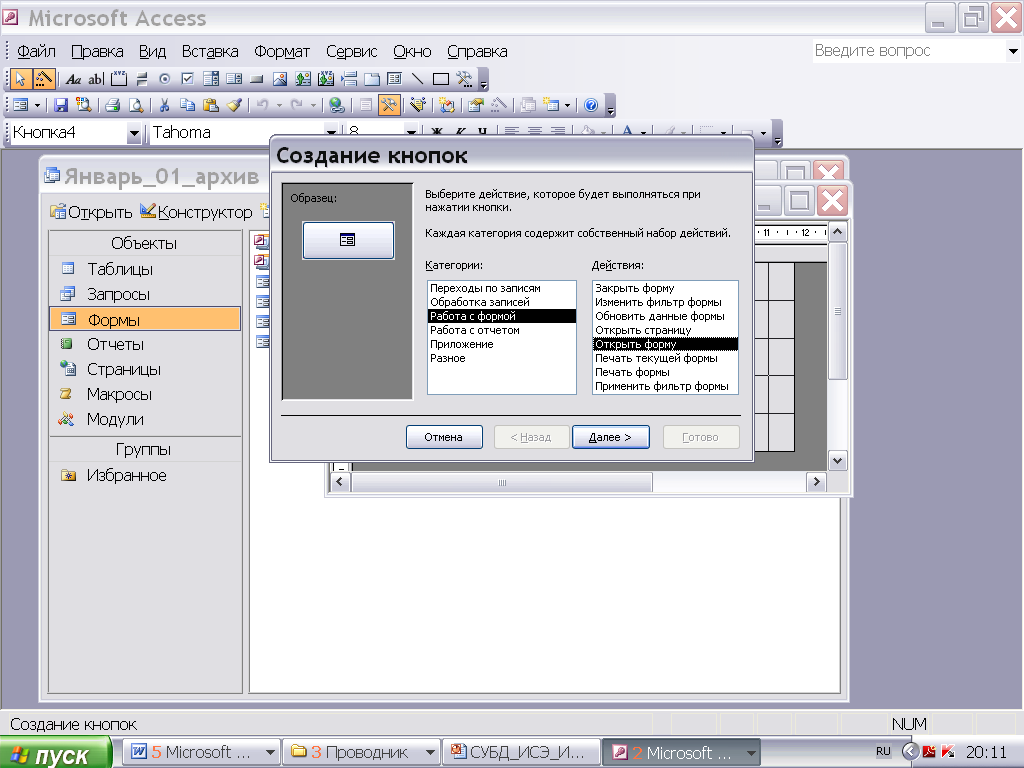Select the Option Group tool
The image size is (1024, 768).
tap(119, 80)
